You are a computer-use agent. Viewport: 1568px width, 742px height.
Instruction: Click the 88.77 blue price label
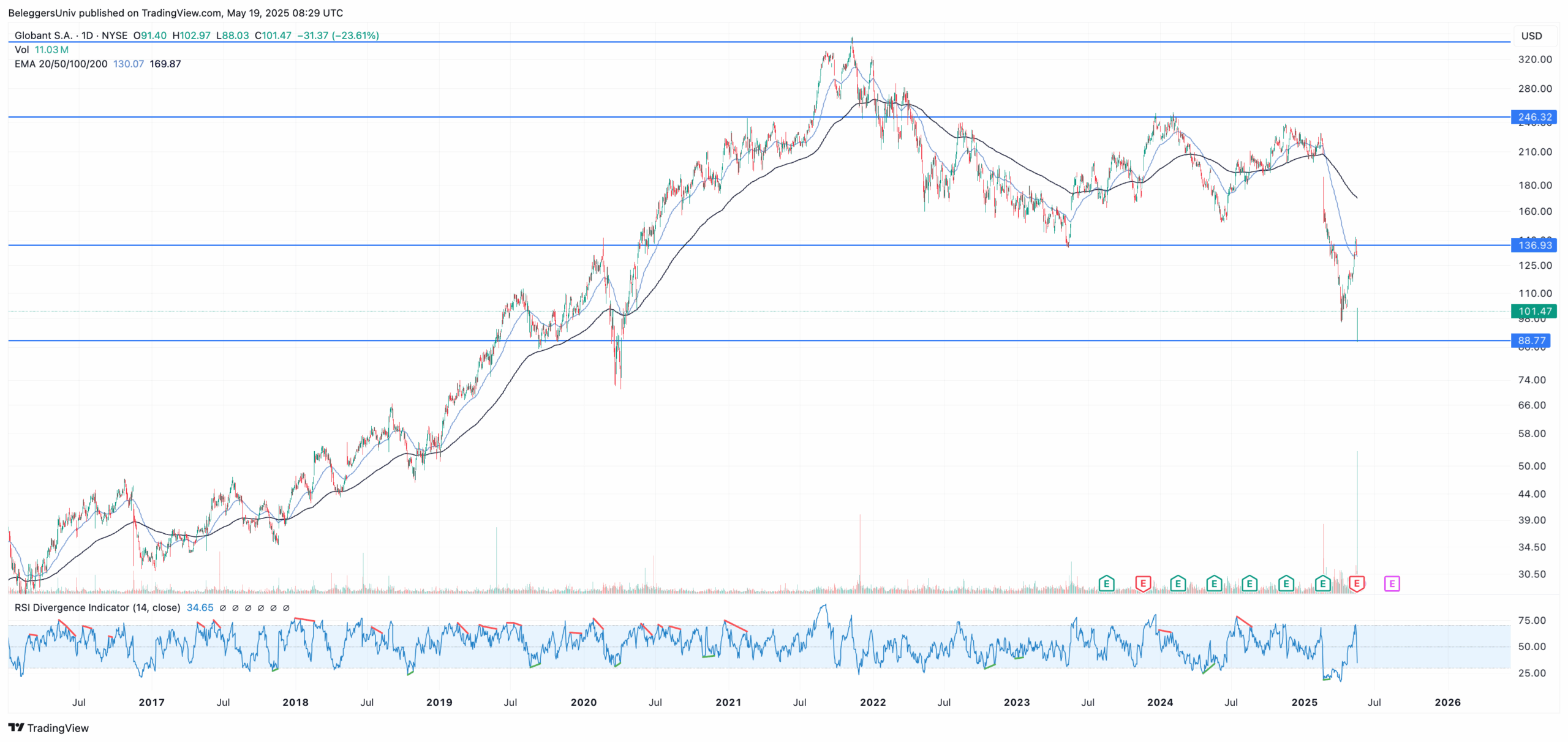click(x=1530, y=340)
